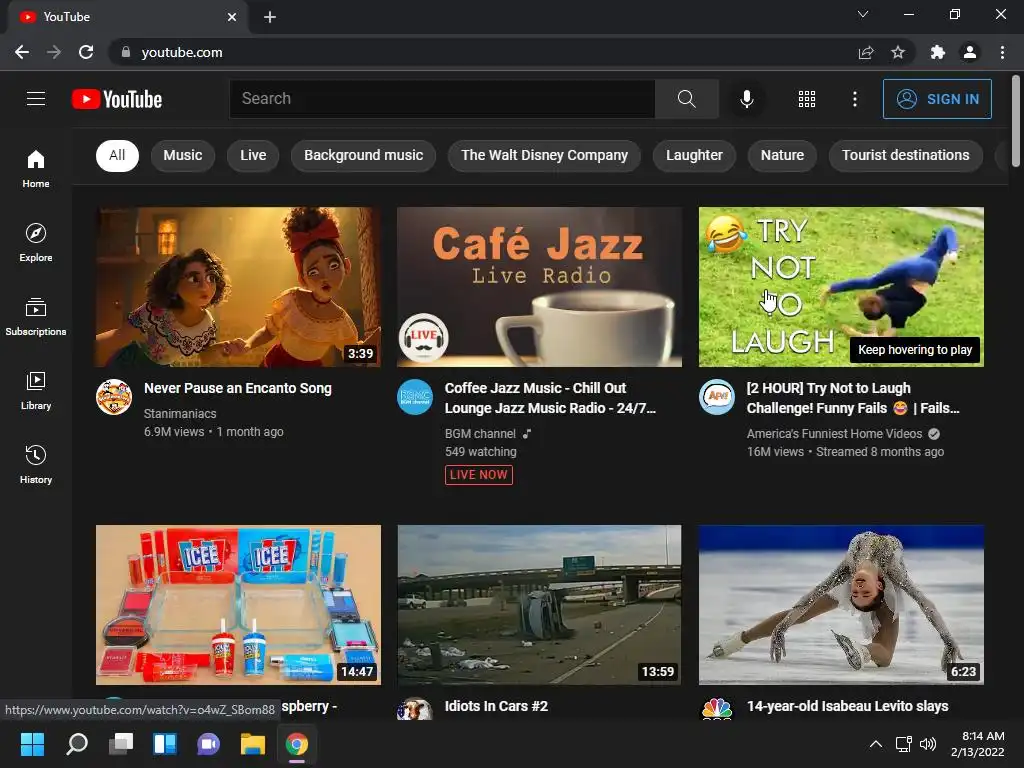Select the Music filter chip
Viewport: 1024px width, 768px height.
coord(183,155)
